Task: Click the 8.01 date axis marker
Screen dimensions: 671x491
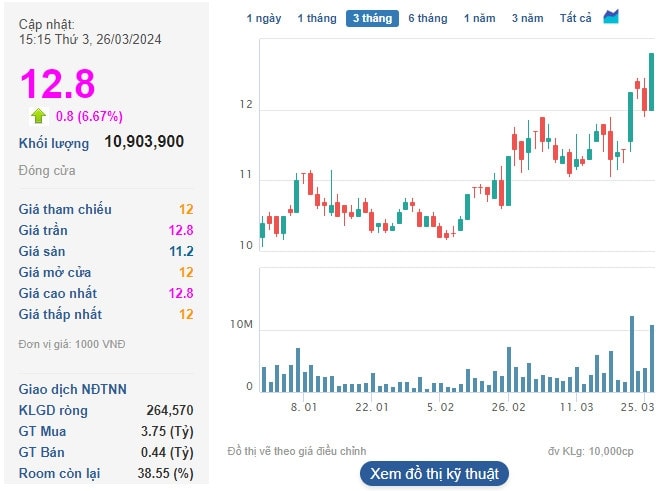Action: (x=304, y=407)
